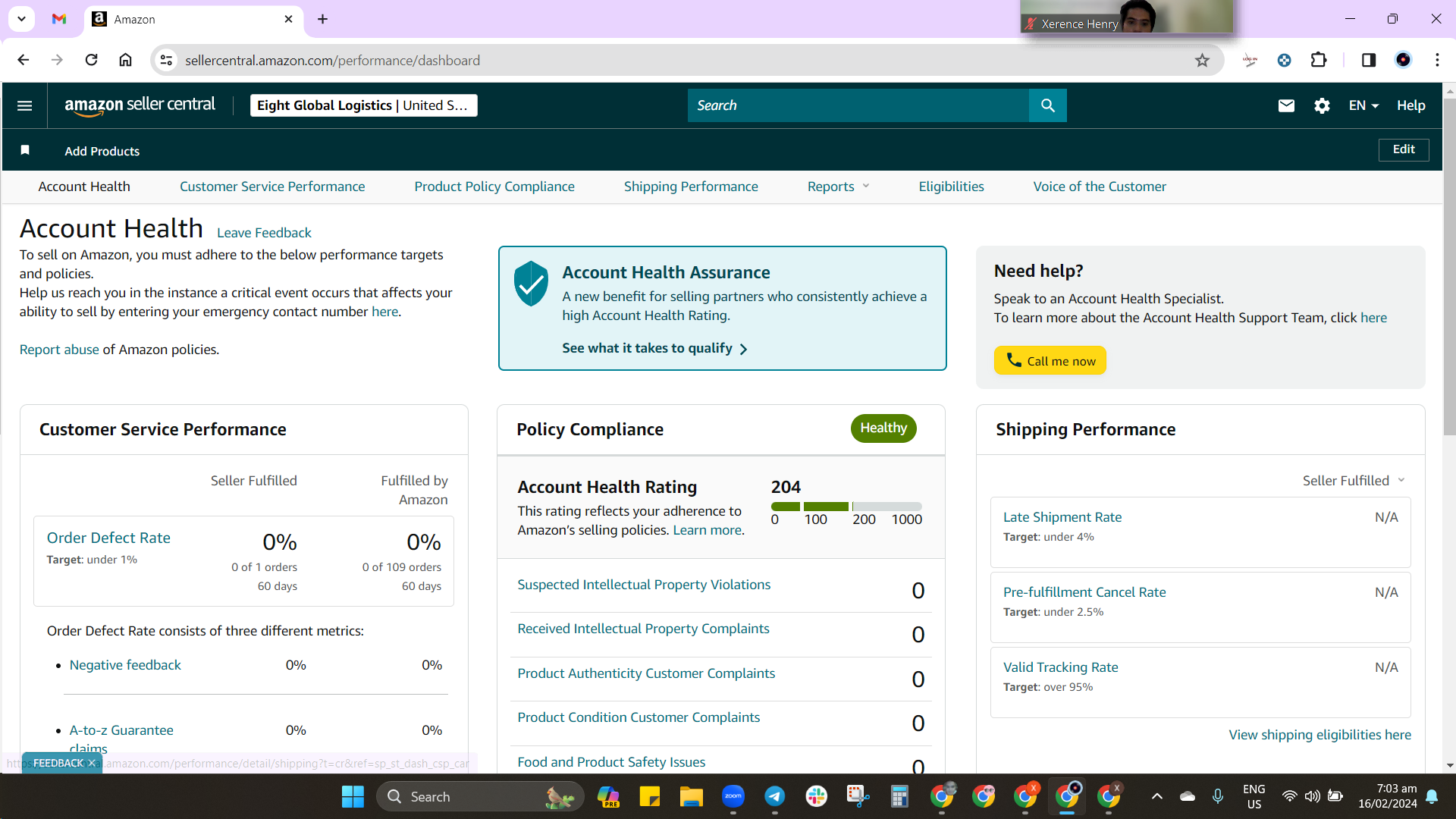The height and width of the screenshot is (819, 1456).
Task: Open the hamburger navigation menu
Action: 25,105
